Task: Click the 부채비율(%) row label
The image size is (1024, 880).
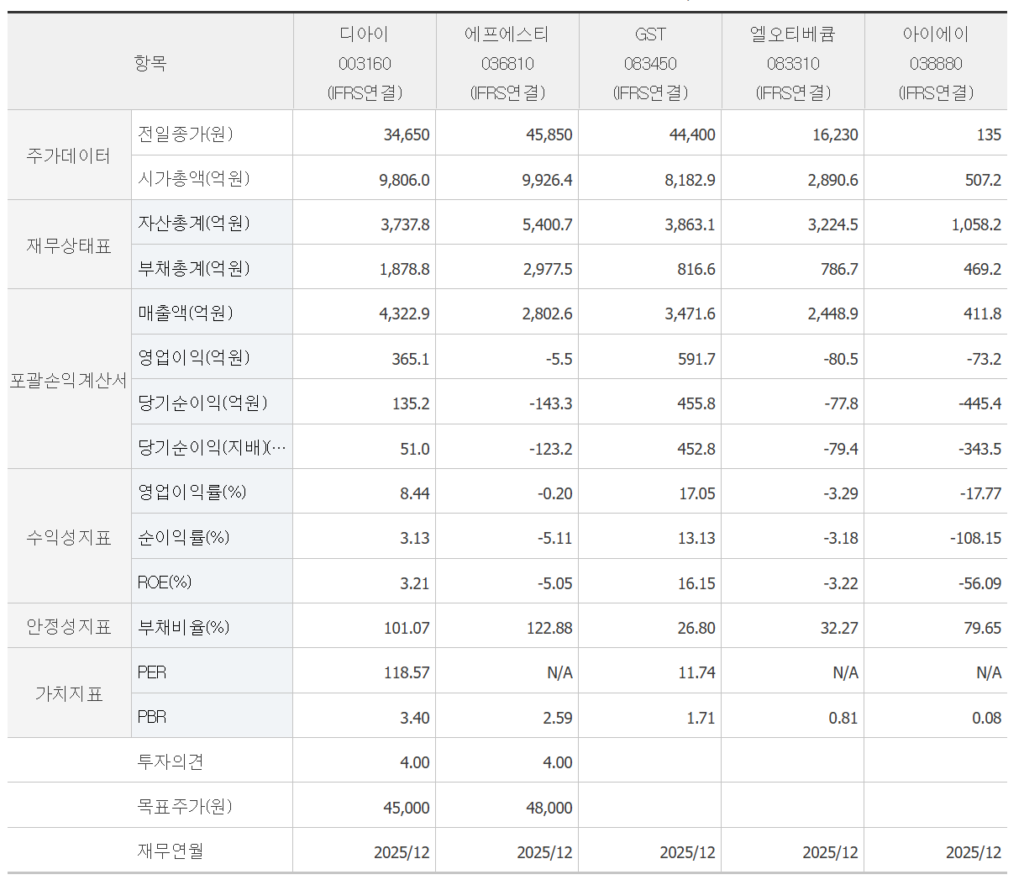Action: [184, 627]
